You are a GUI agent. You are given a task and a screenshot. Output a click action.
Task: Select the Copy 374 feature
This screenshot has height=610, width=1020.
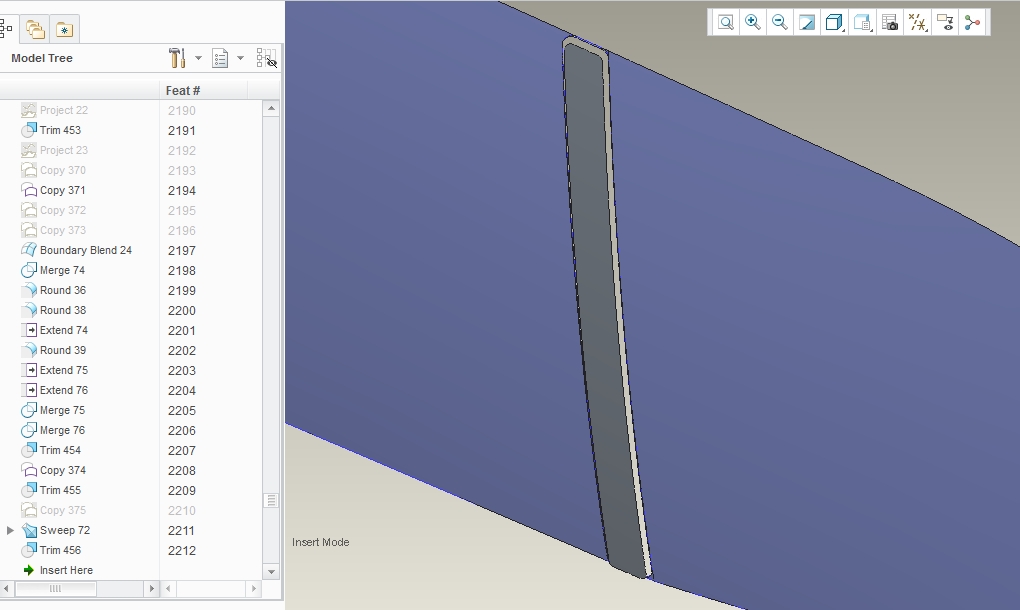62,470
